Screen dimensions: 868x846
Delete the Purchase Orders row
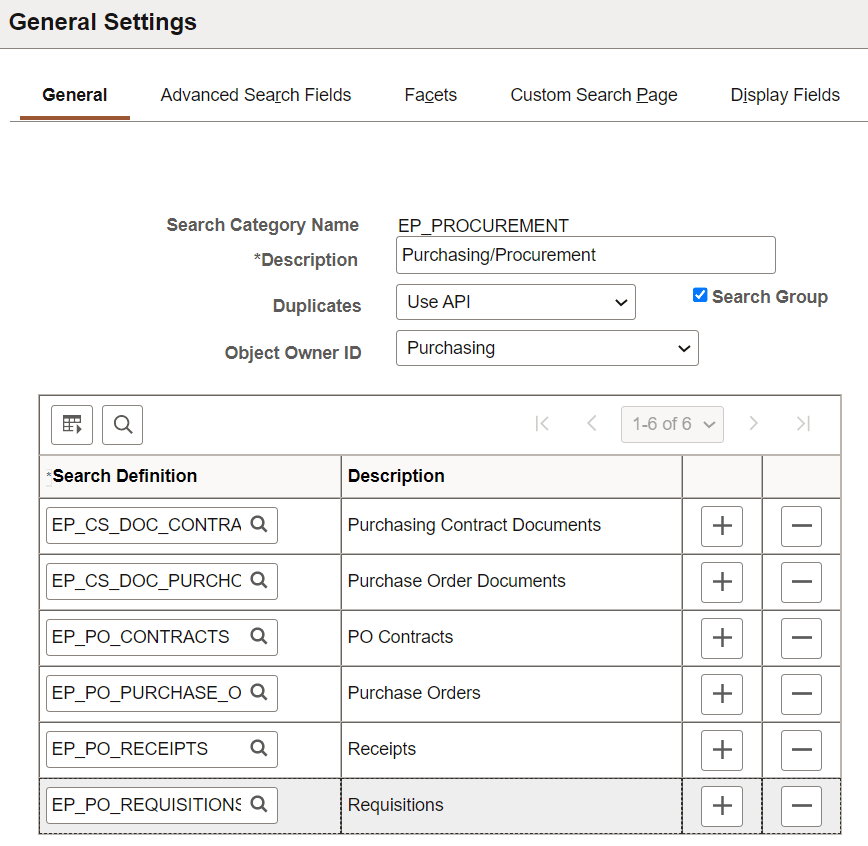[801, 694]
